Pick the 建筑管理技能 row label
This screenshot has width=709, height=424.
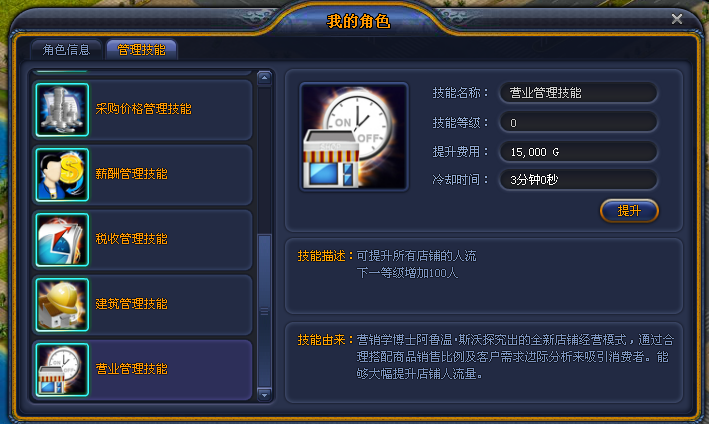pos(131,304)
